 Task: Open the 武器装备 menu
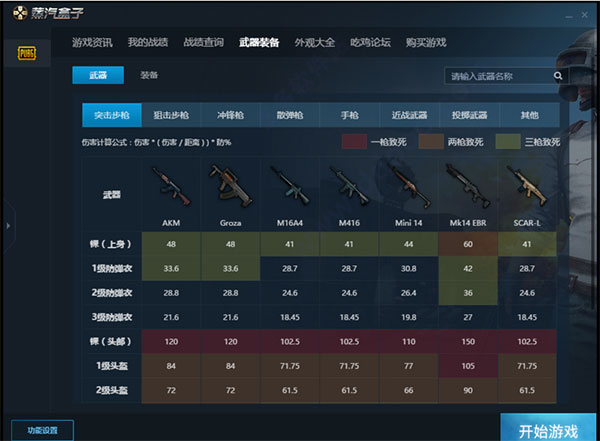click(x=259, y=42)
